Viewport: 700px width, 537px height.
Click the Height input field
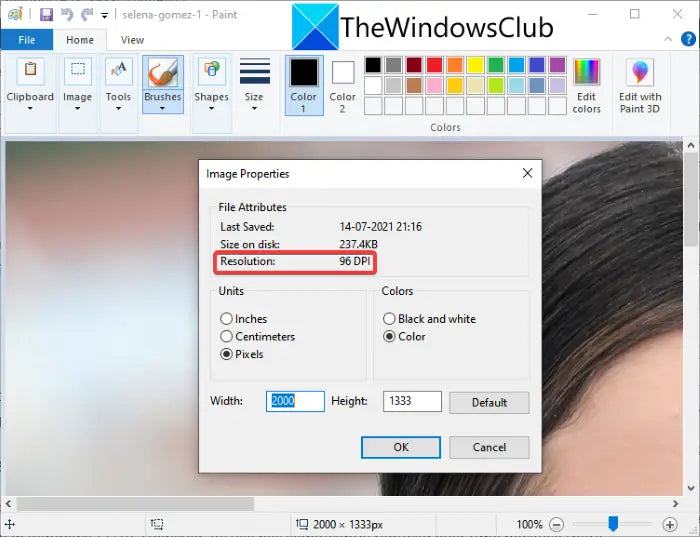tap(411, 401)
